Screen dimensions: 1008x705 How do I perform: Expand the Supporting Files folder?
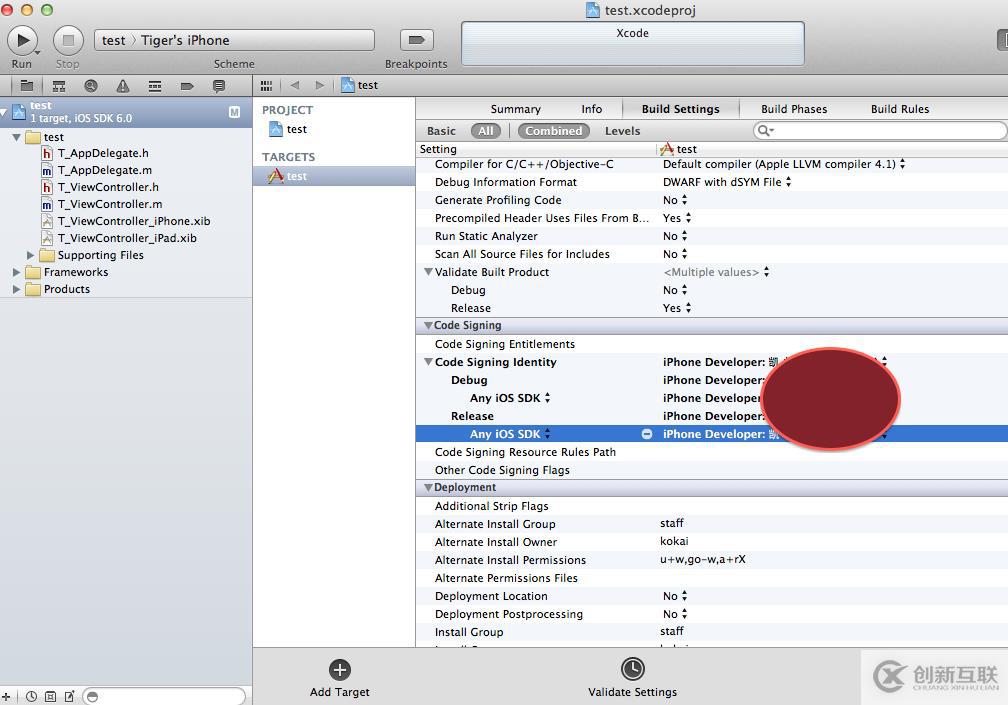30,255
